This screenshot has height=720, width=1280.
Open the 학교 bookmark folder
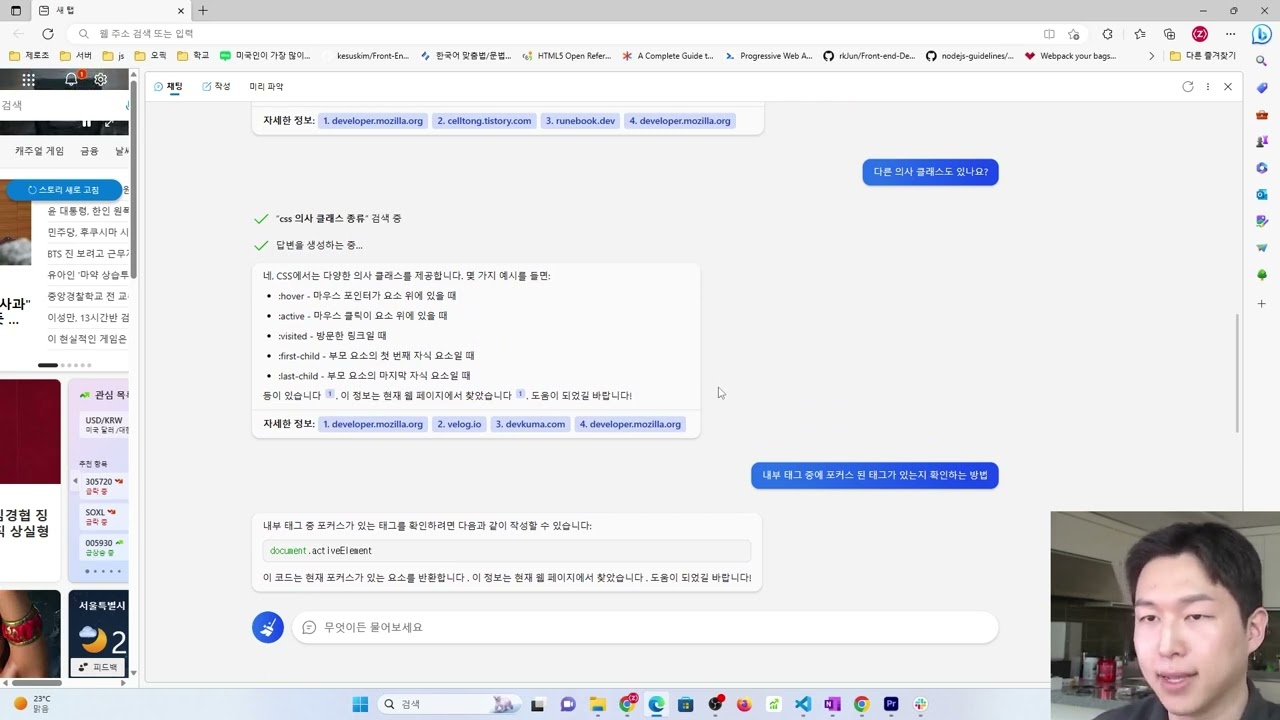[x=193, y=56]
